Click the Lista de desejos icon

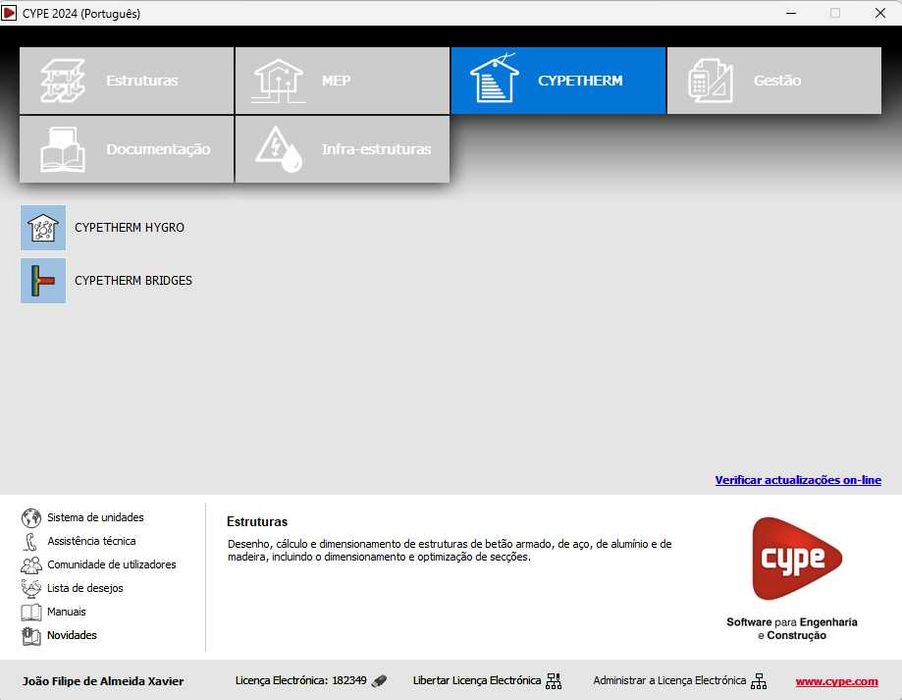coord(31,588)
